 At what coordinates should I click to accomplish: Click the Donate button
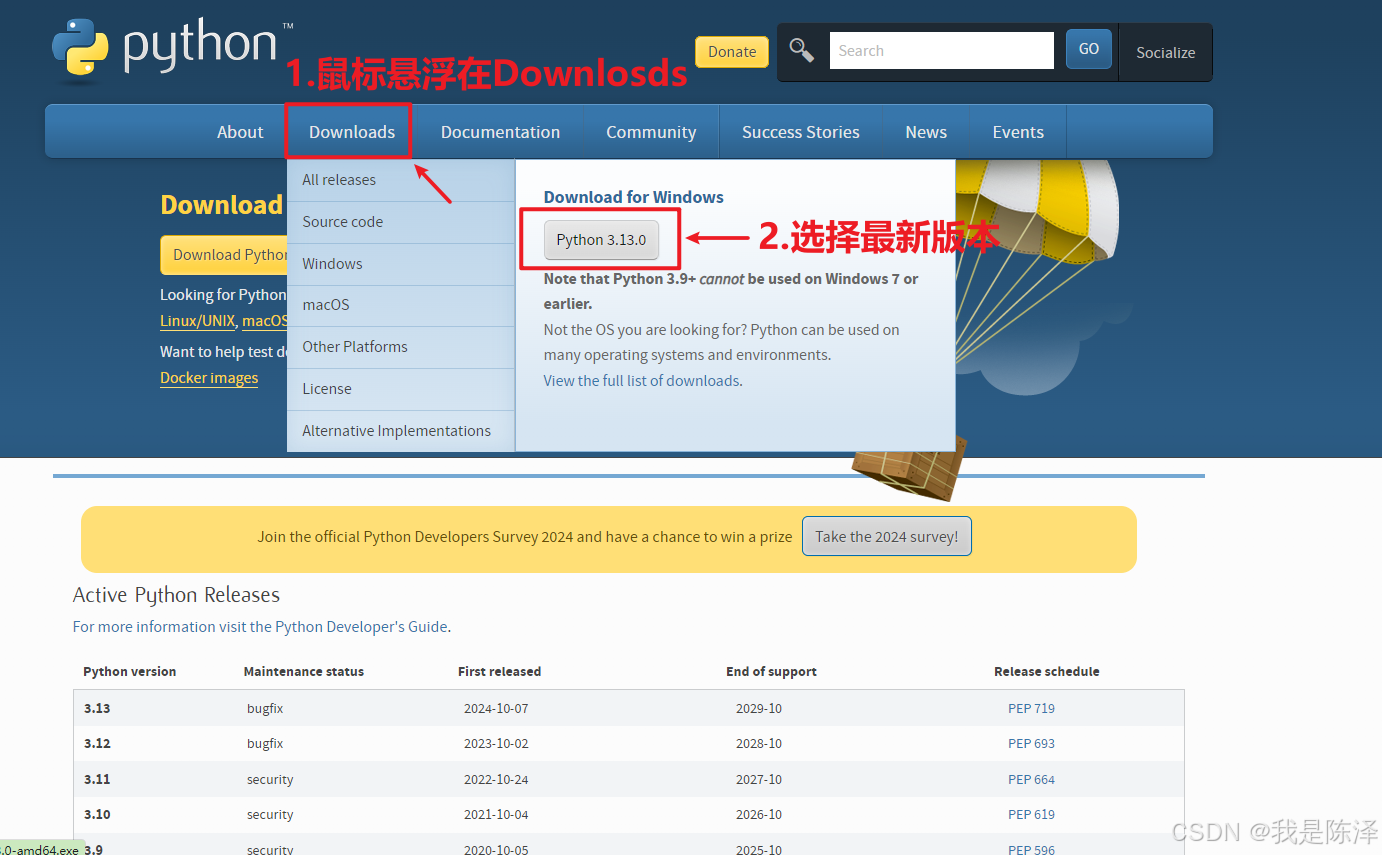(732, 52)
